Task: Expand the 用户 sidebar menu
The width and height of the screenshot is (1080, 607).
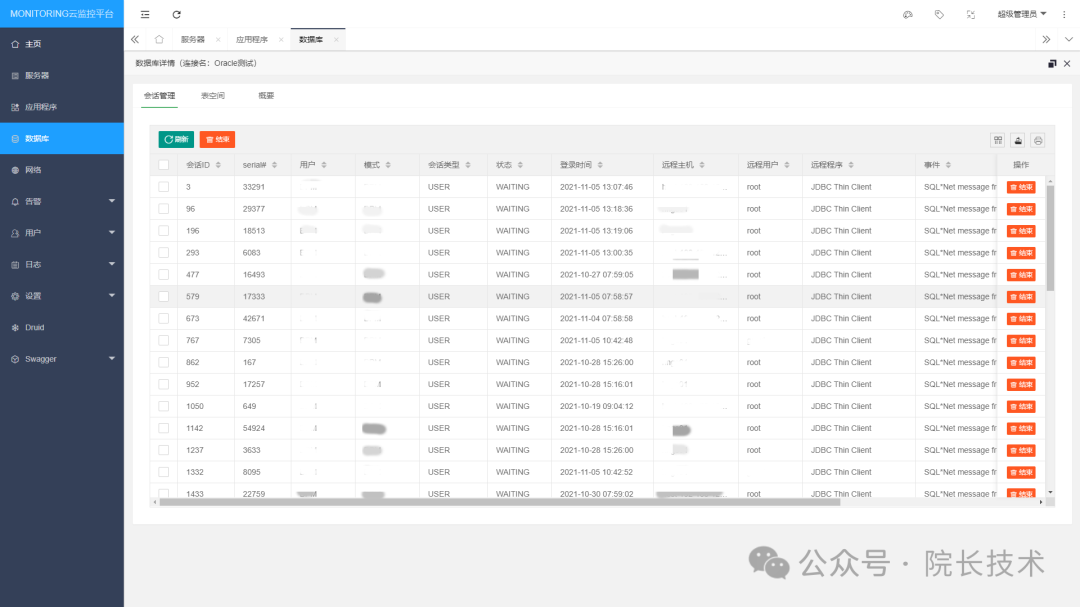Action: click(62, 233)
